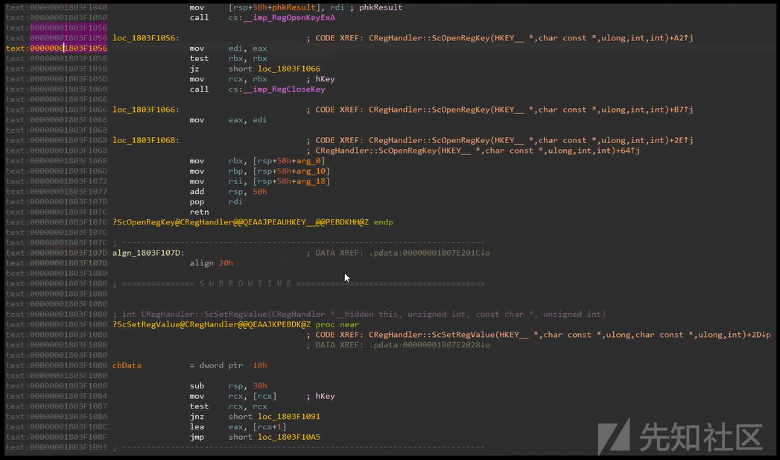Screen dimensions: 780x460
Task: Select the 'mov eax, edi' instruction
Action: [x=228, y=120]
